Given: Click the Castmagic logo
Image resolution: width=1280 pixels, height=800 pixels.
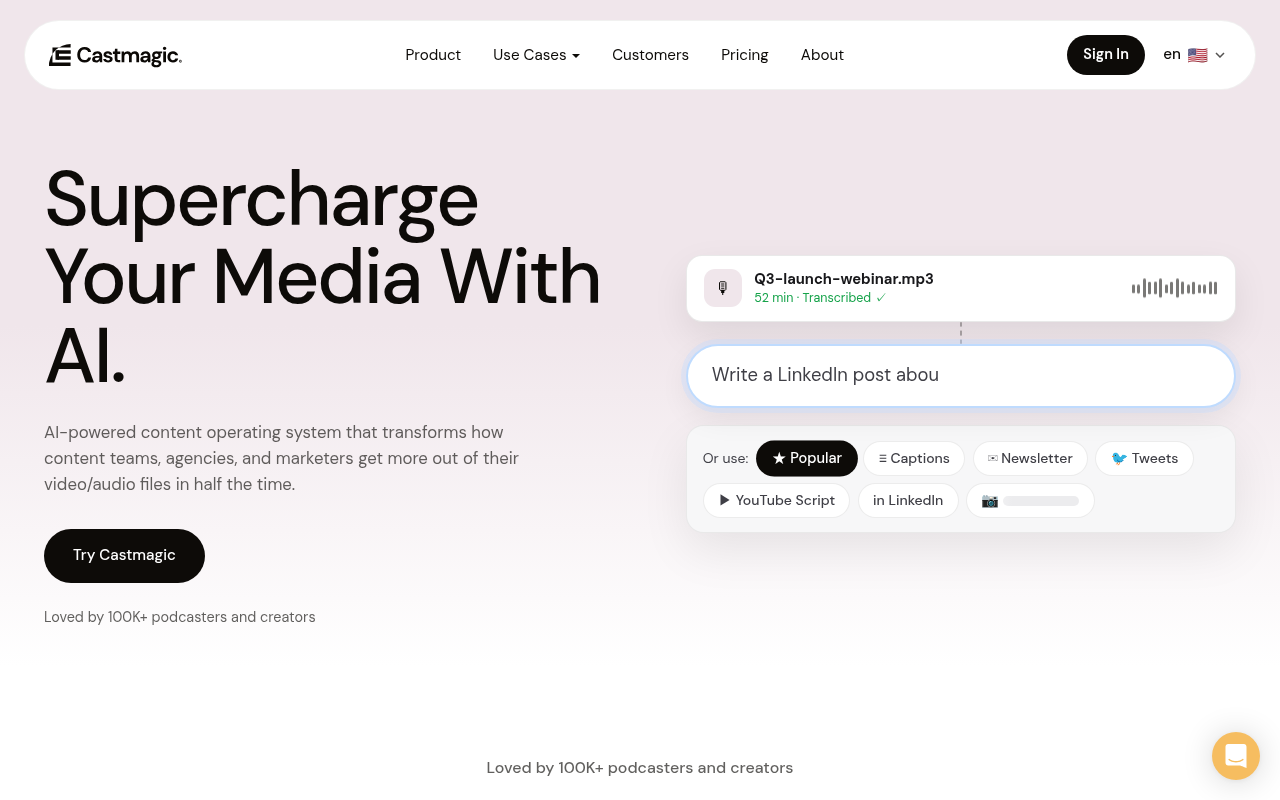Looking at the screenshot, I should [x=115, y=55].
